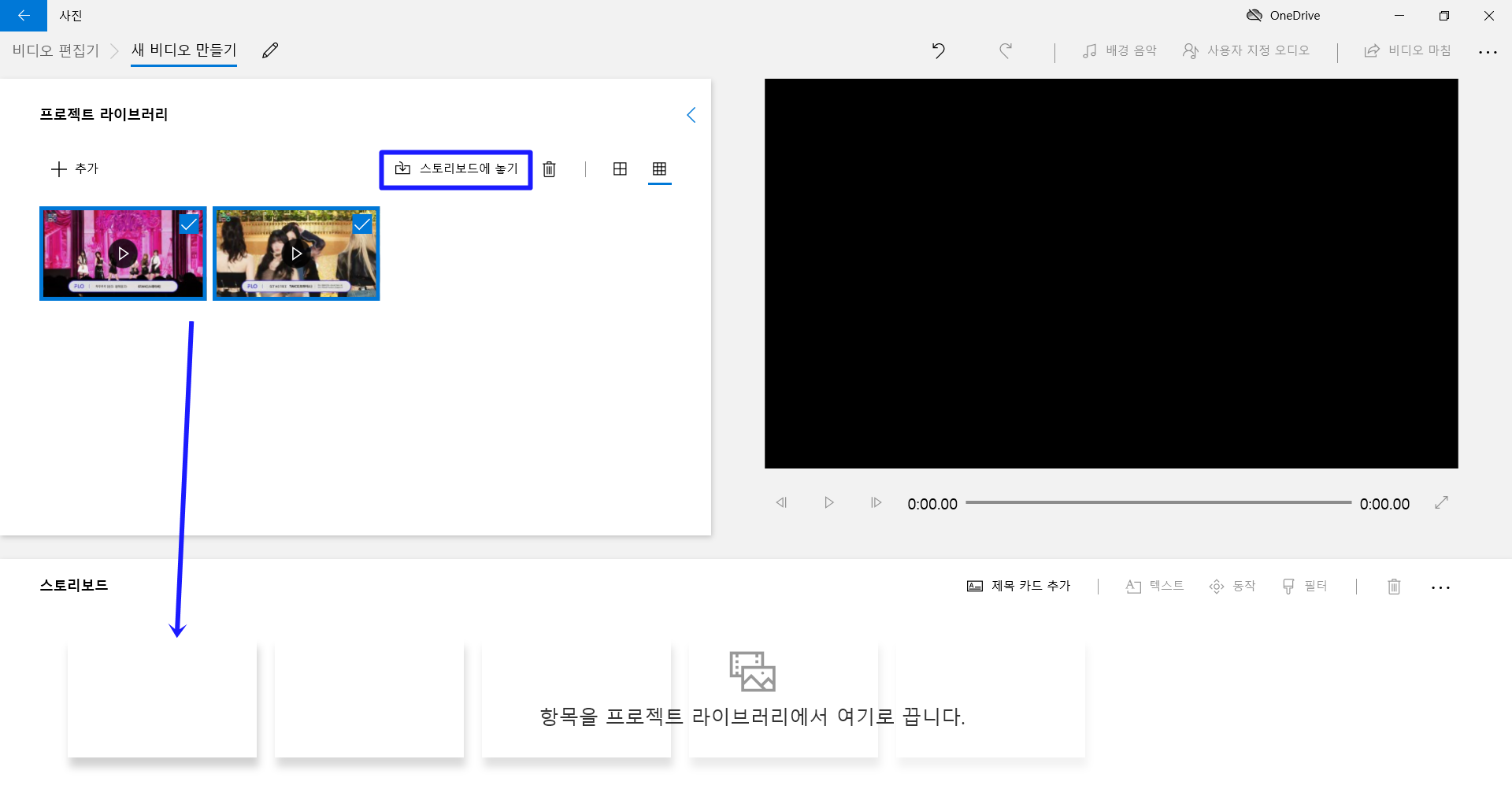
Task: Play the pink stage video thumbnail
Action: (x=123, y=254)
